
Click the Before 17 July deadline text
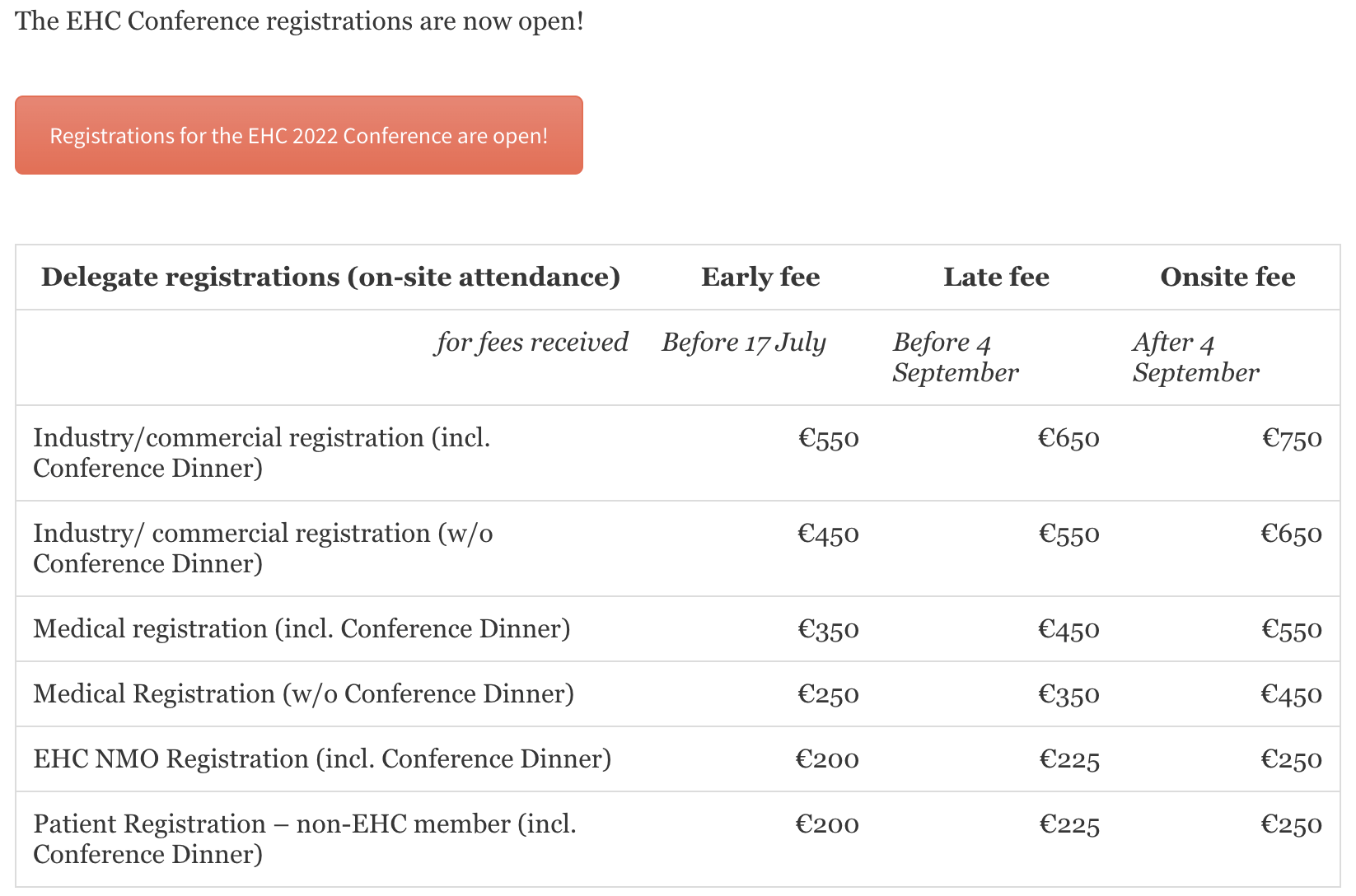pos(743,342)
